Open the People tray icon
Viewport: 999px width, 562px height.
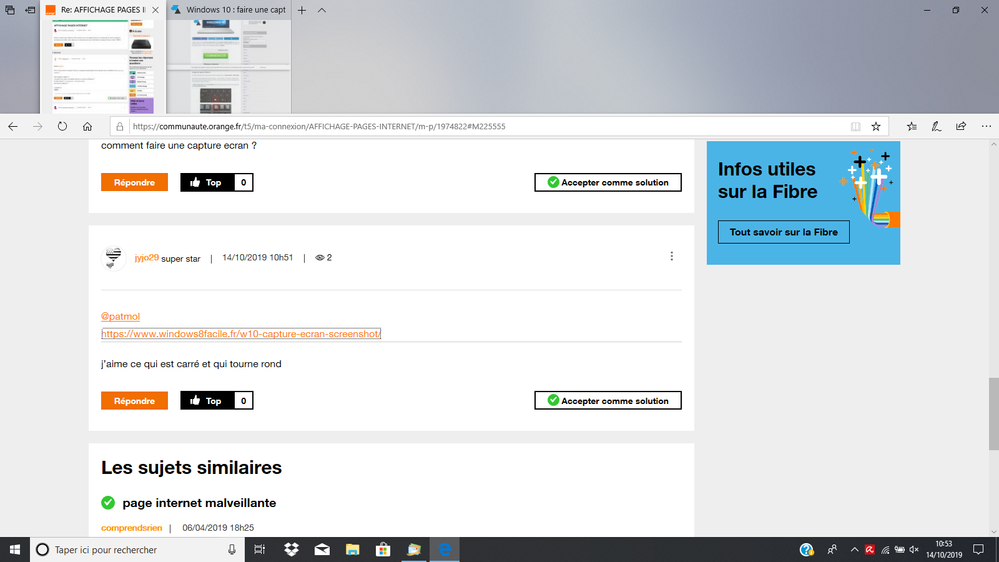(832, 549)
